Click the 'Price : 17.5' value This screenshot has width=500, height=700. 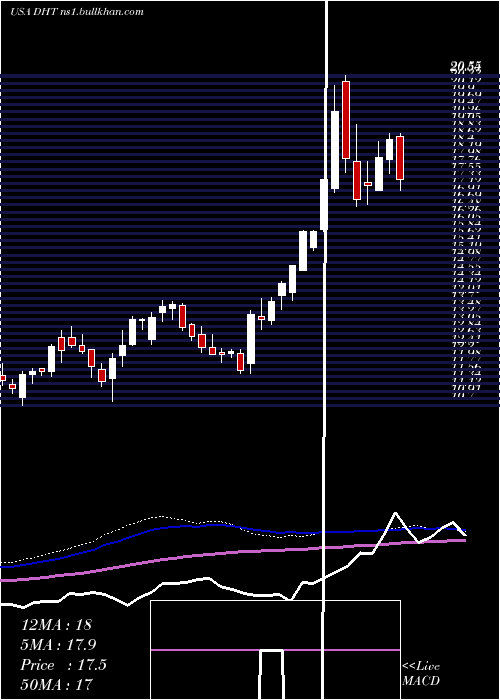pyautogui.click(x=63, y=665)
